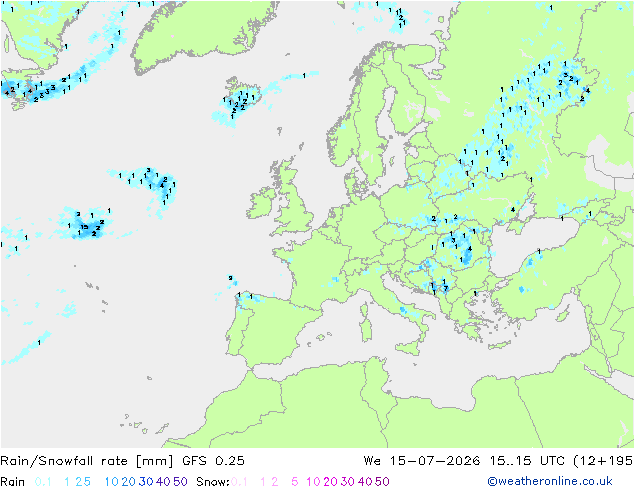This screenshot has height=490, width=634.
Task: Select the Rain legend 40 color value
Action: pos(163,482)
